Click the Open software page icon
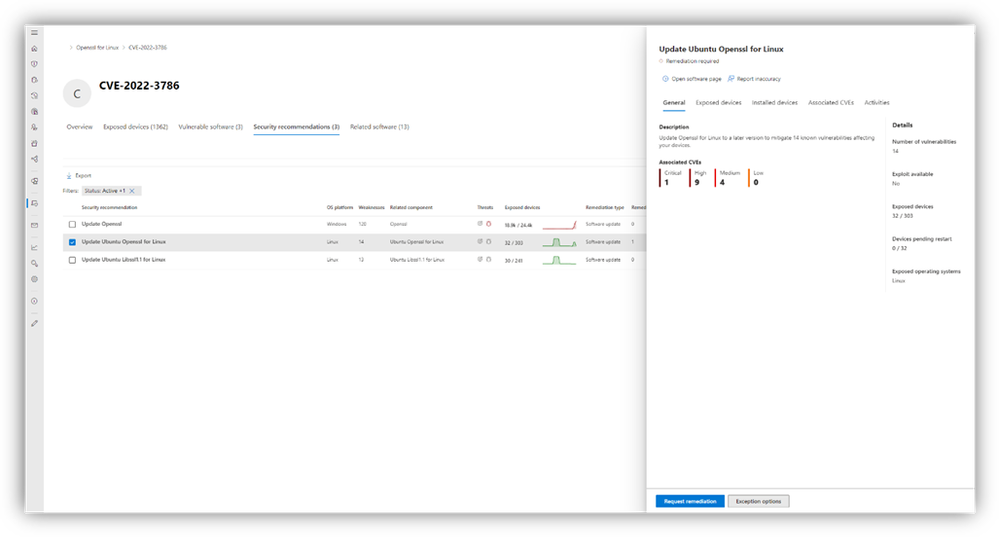The width and height of the screenshot is (999, 537). [x=665, y=79]
